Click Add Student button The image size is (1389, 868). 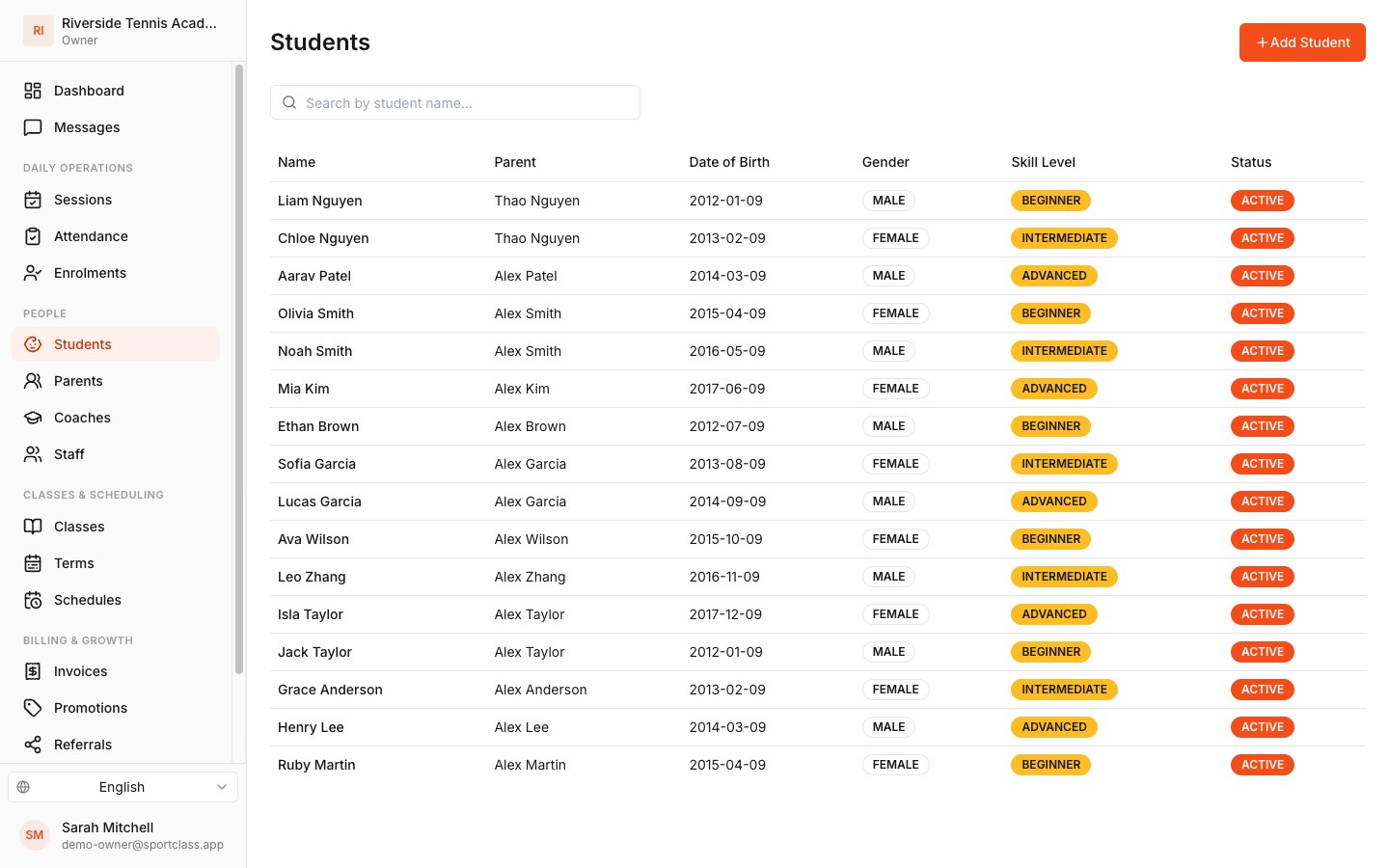point(1302,42)
